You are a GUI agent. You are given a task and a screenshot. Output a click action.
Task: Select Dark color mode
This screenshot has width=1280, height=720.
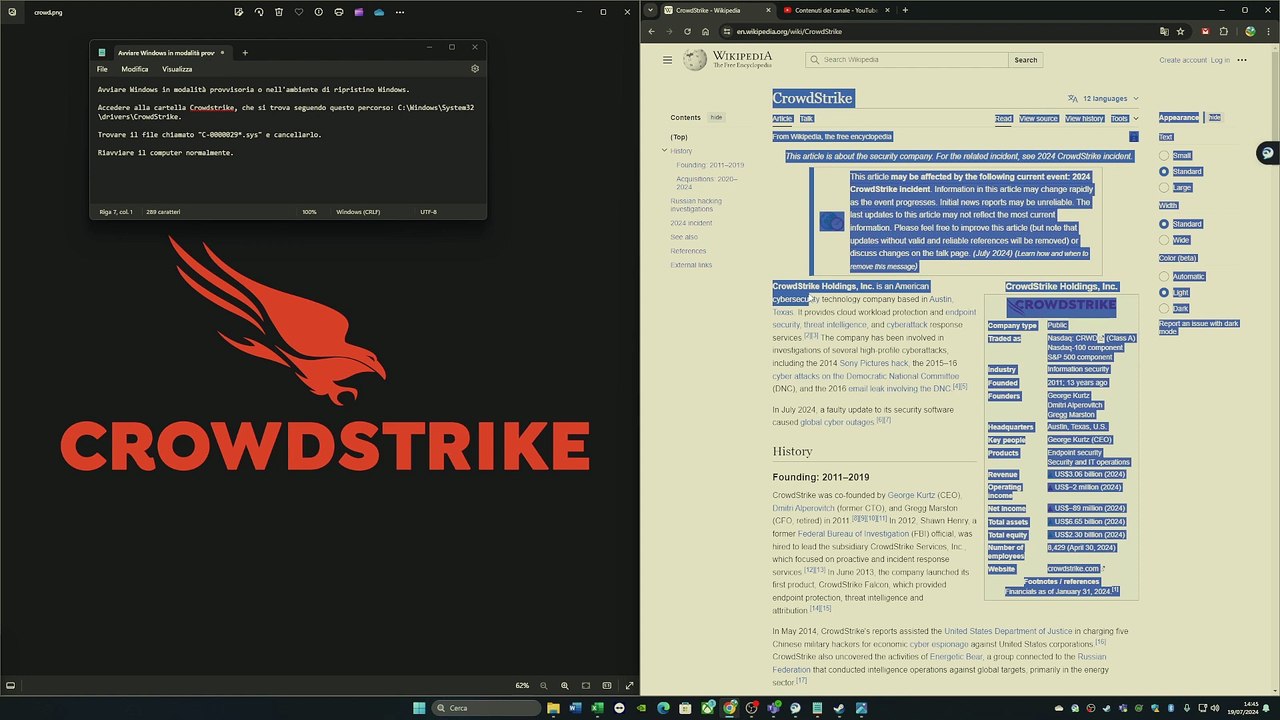1164,308
